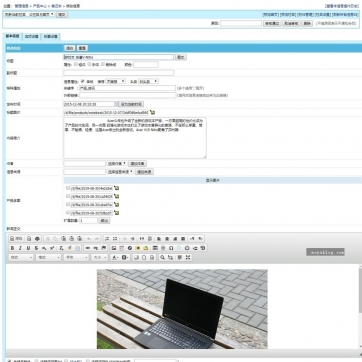The image size is (362, 362).
Task: Tick the first title attribute checkbox (bold)
Action: (x=76, y=64)
